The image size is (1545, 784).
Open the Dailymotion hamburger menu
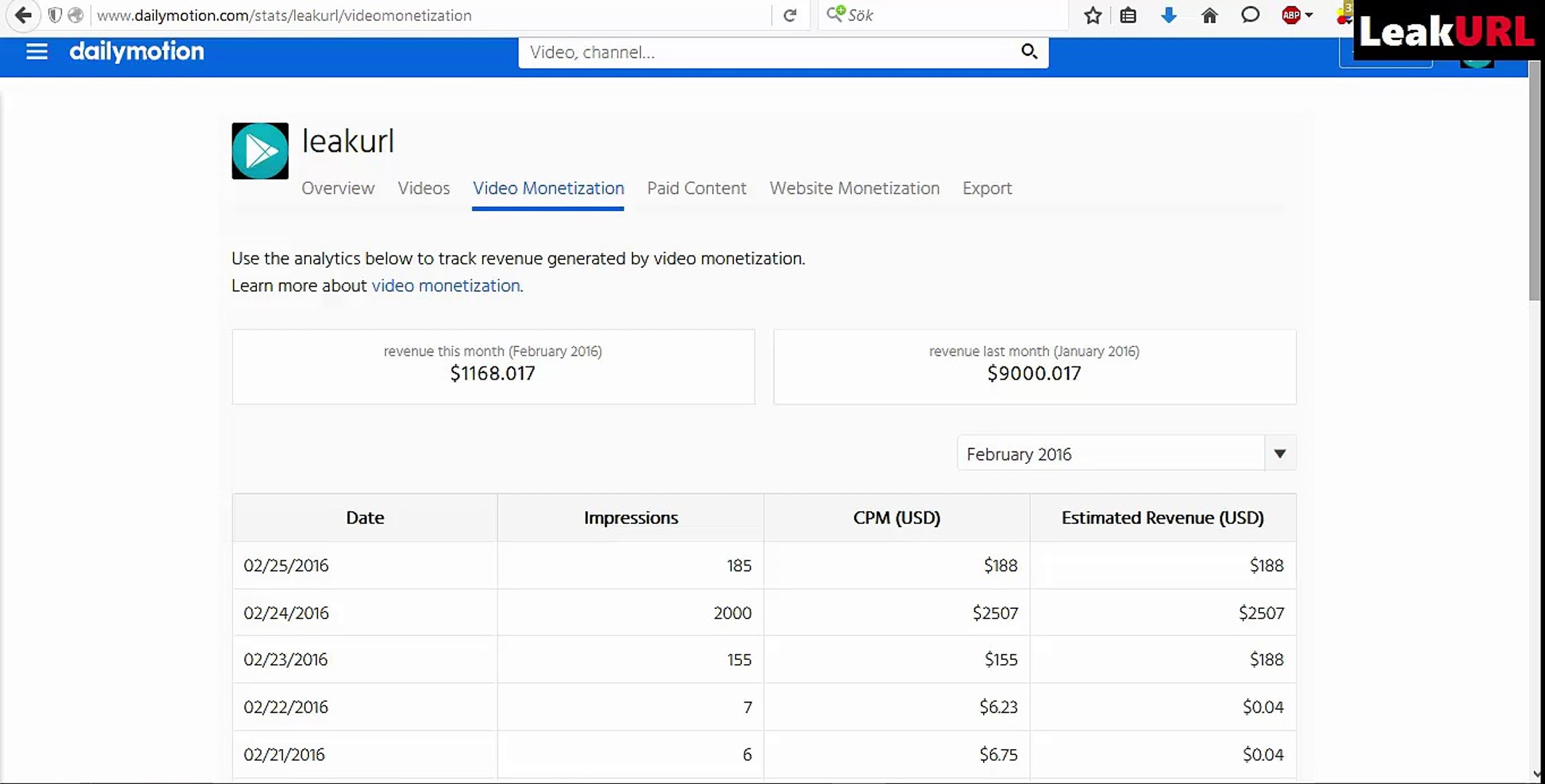pyautogui.click(x=37, y=52)
